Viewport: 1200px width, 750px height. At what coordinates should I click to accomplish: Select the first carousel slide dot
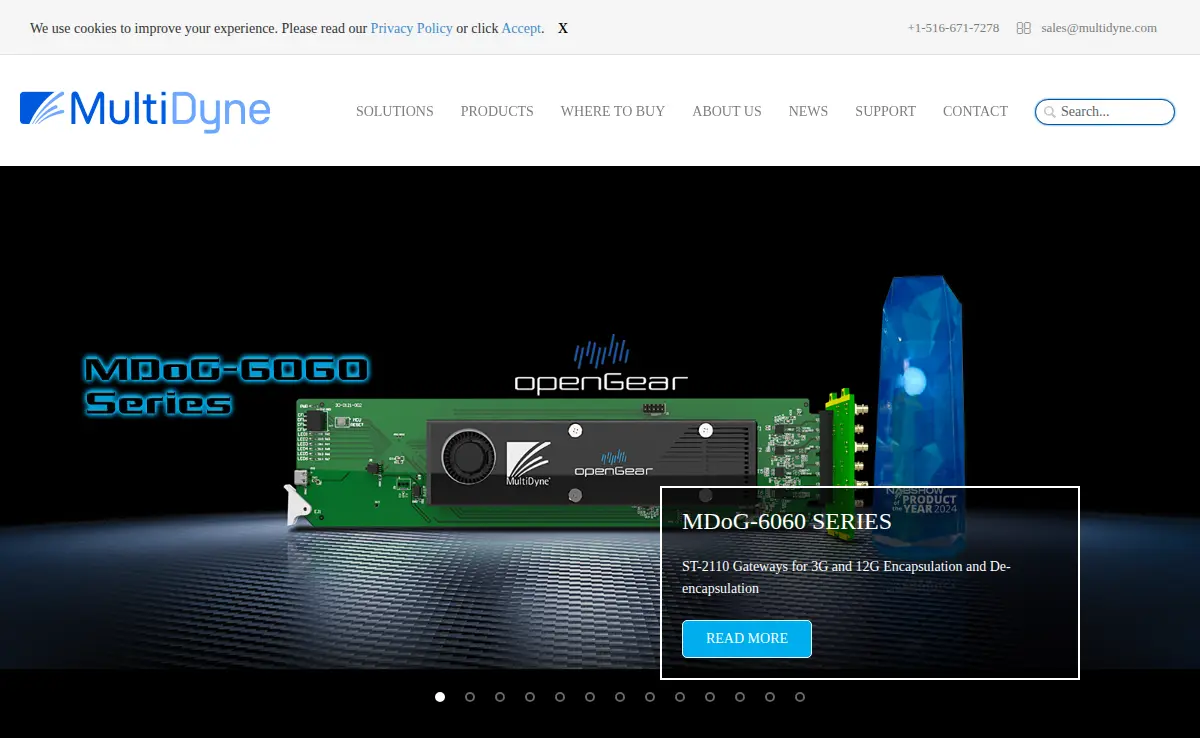[440, 697]
